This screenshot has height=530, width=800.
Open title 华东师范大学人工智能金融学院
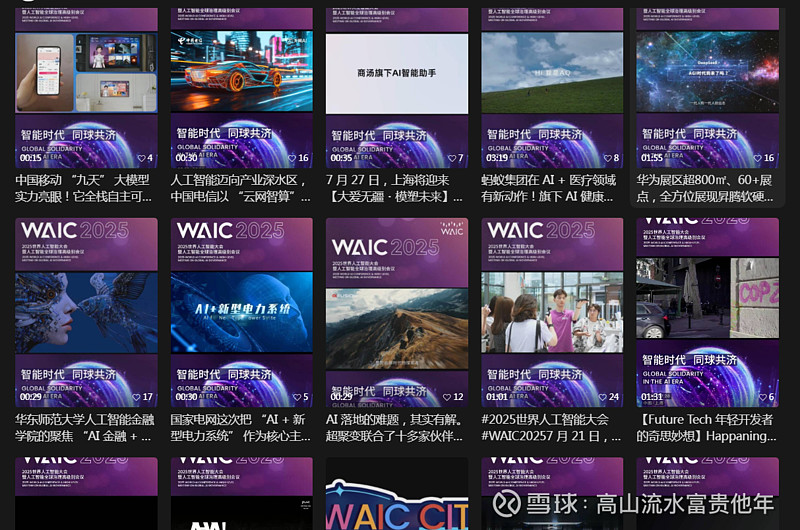click(85, 428)
